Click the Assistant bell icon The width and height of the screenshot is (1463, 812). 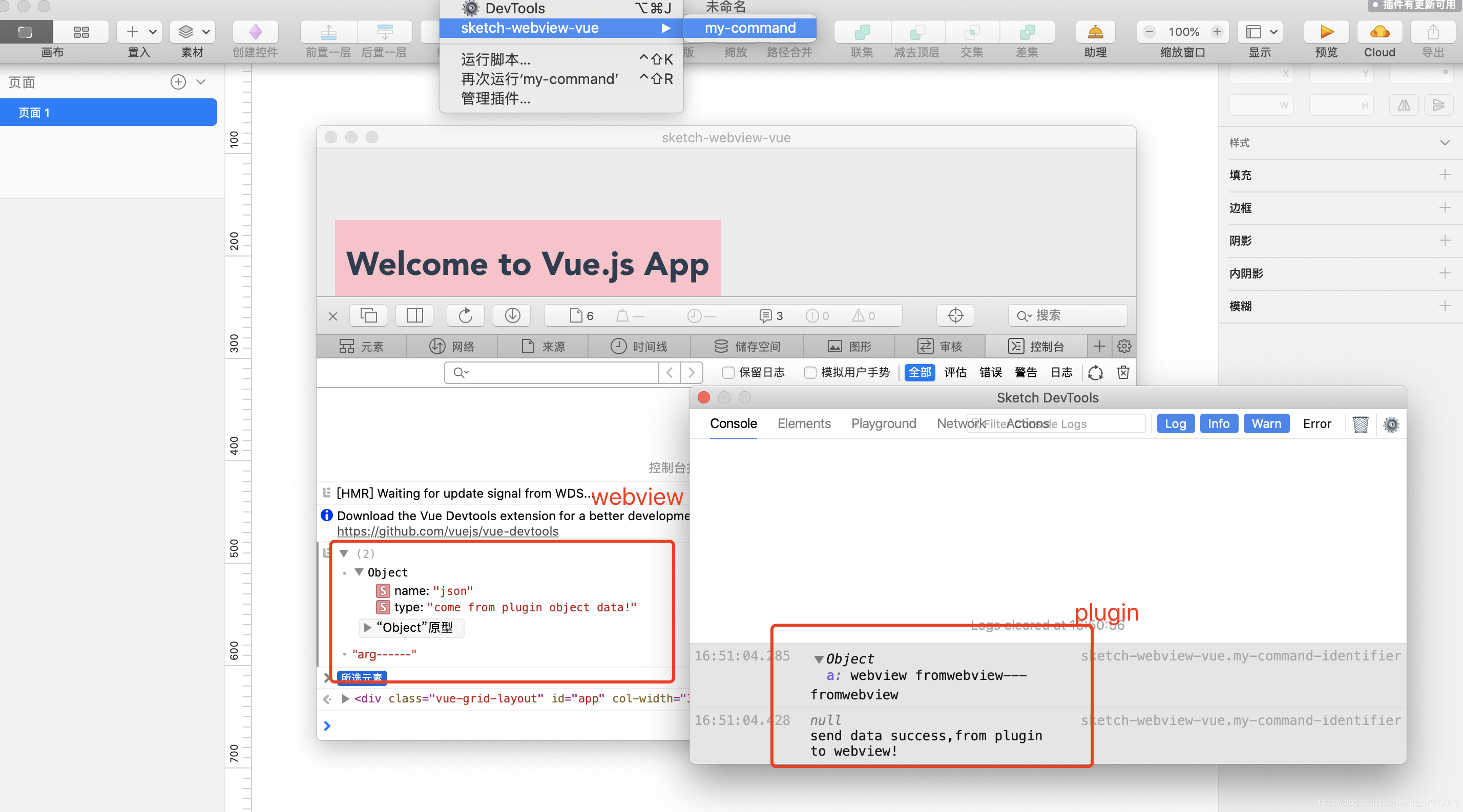pos(1095,32)
